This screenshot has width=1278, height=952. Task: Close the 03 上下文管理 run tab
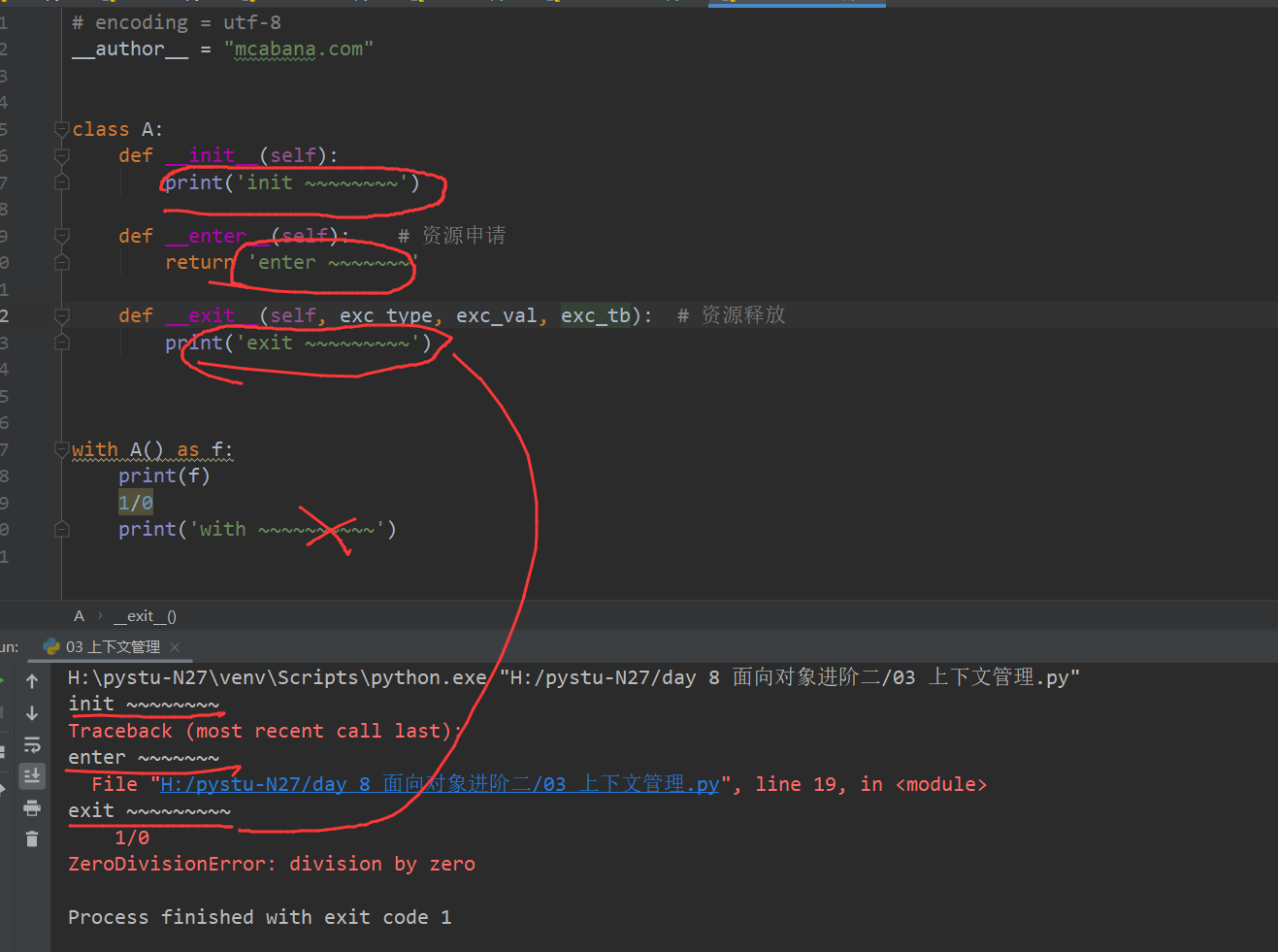pyautogui.click(x=175, y=647)
